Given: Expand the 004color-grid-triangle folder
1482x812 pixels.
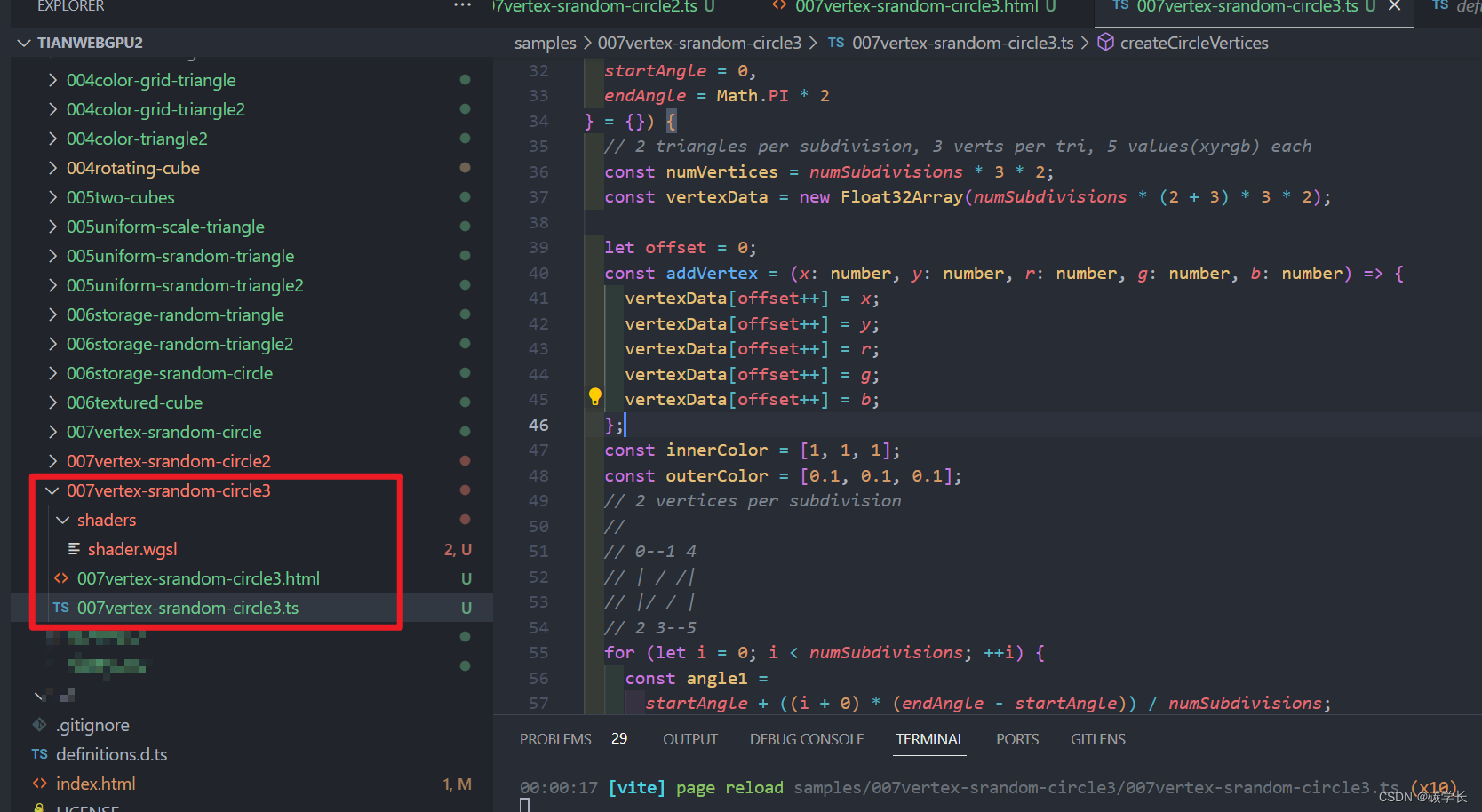Looking at the screenshot, I should [x=53, y=80].
